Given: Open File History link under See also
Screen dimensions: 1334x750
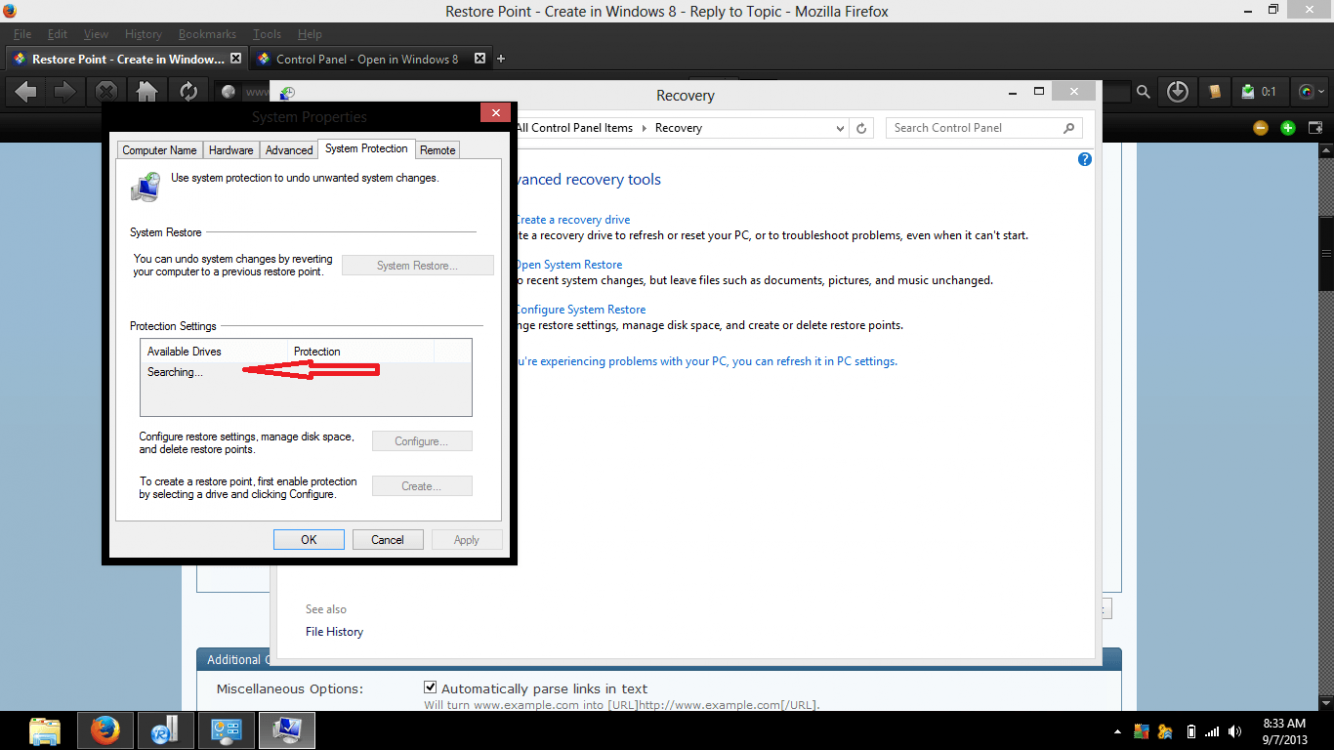Looking at the screenshot, I should tap(334, 631).
